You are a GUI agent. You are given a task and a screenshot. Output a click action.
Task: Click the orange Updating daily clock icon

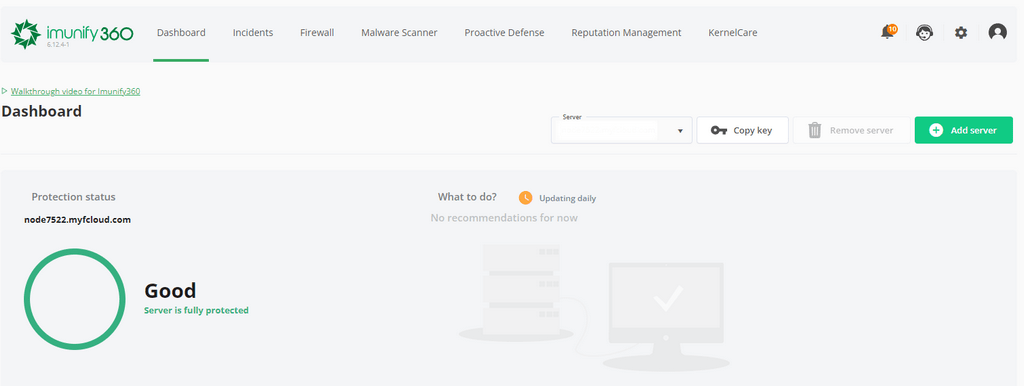pyautogui.click(x=526, y=198)
